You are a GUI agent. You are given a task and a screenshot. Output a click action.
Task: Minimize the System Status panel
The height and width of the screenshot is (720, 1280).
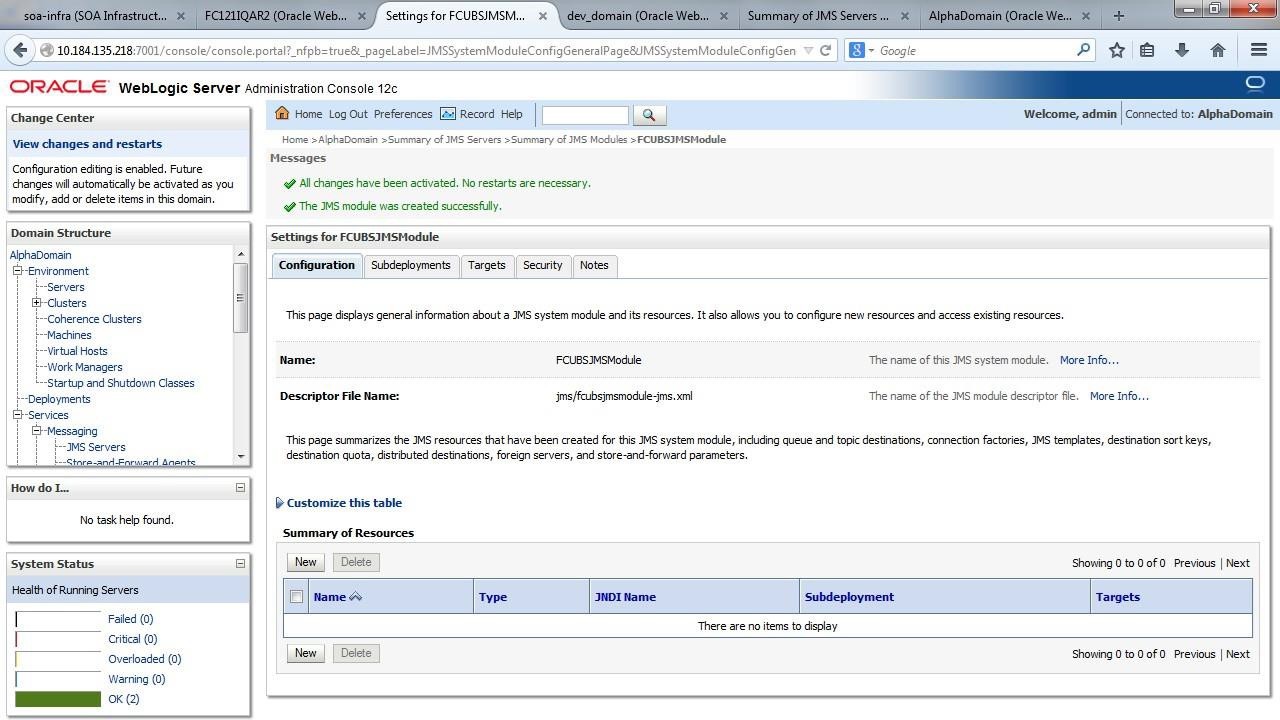240,564
